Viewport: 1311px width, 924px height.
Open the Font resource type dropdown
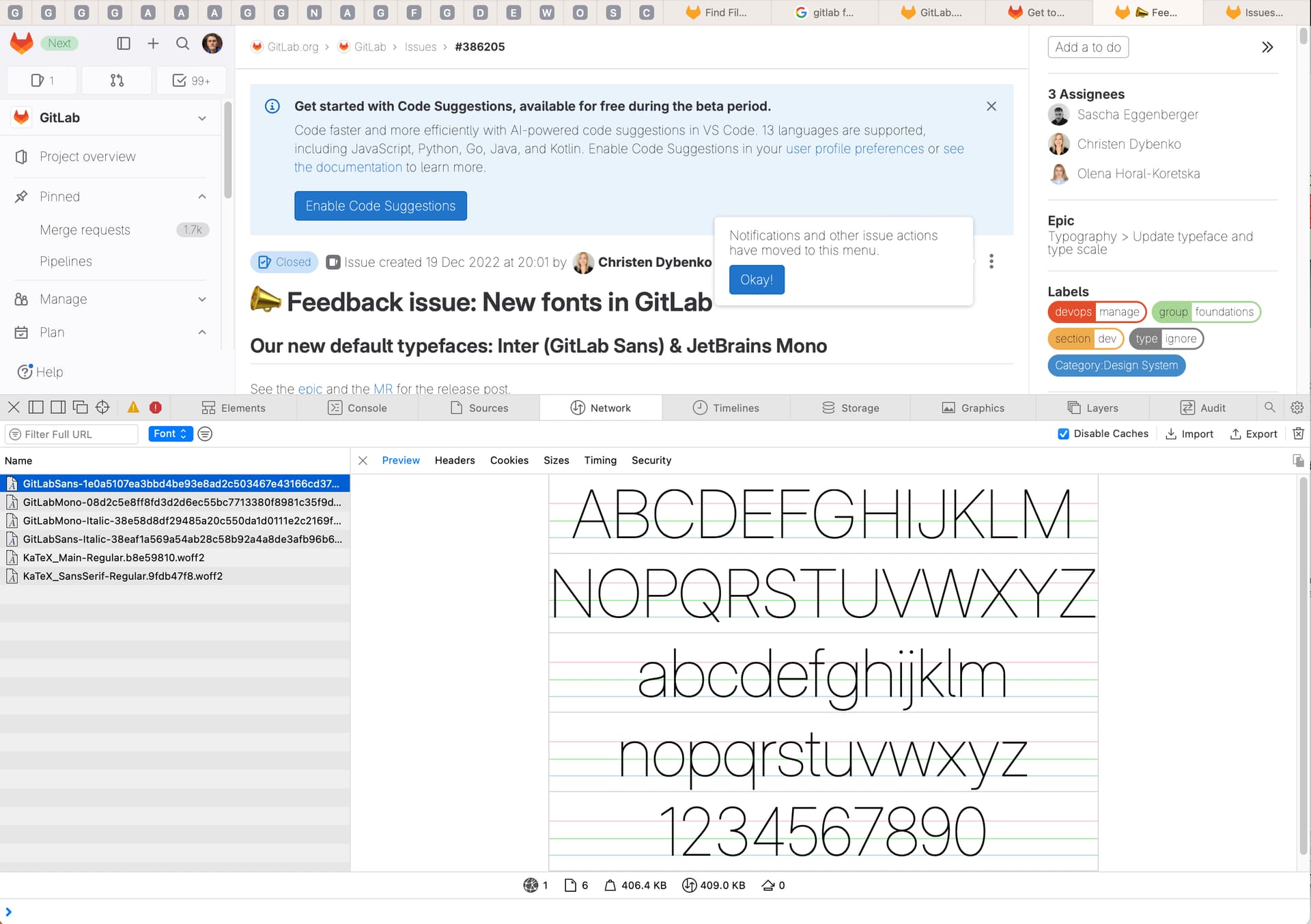tap(170, 434)
